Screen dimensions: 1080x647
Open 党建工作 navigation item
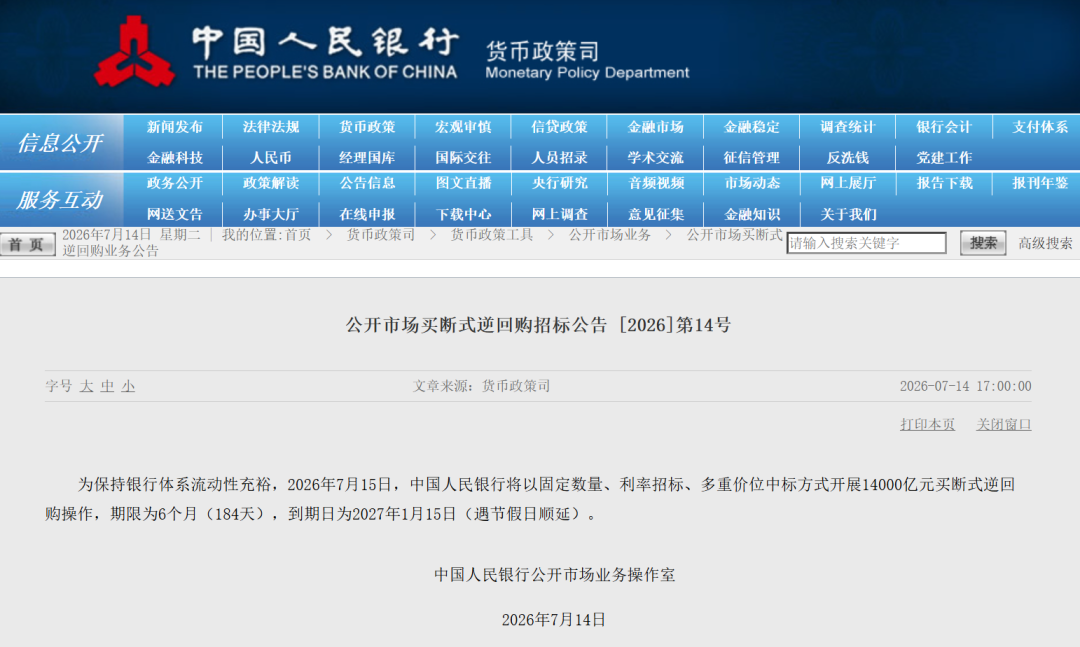coord(944,158)
